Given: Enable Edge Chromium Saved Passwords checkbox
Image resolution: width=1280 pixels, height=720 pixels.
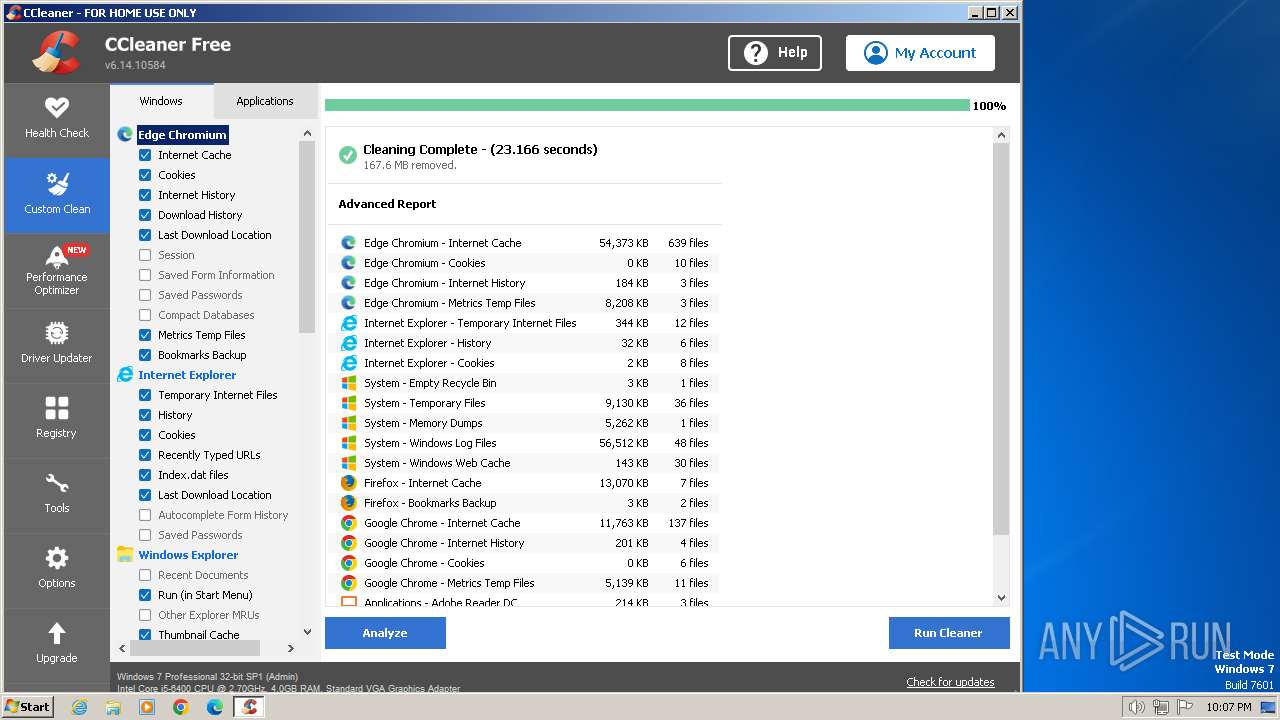Looking at the screenshot, I should tap(145, 295).
